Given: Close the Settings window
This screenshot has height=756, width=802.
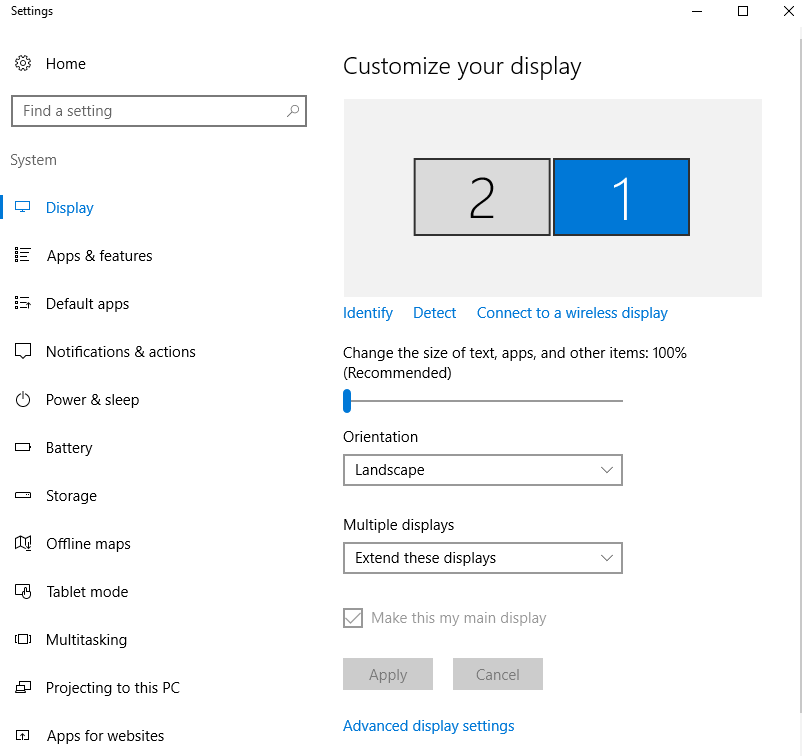Looking at the screenshot, I should coord(789,11).
